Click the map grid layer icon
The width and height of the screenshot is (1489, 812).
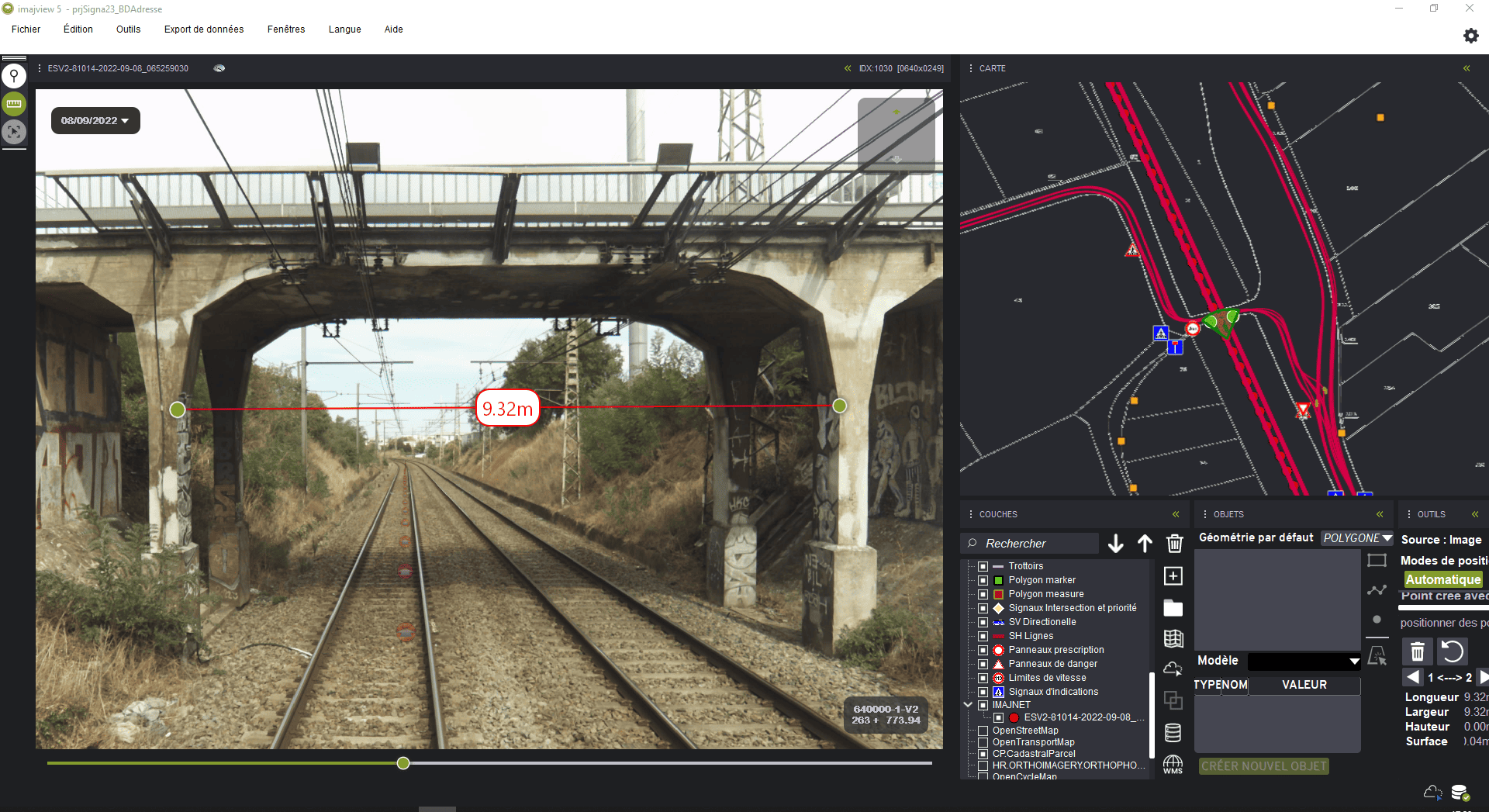(x=1173, y=638)
